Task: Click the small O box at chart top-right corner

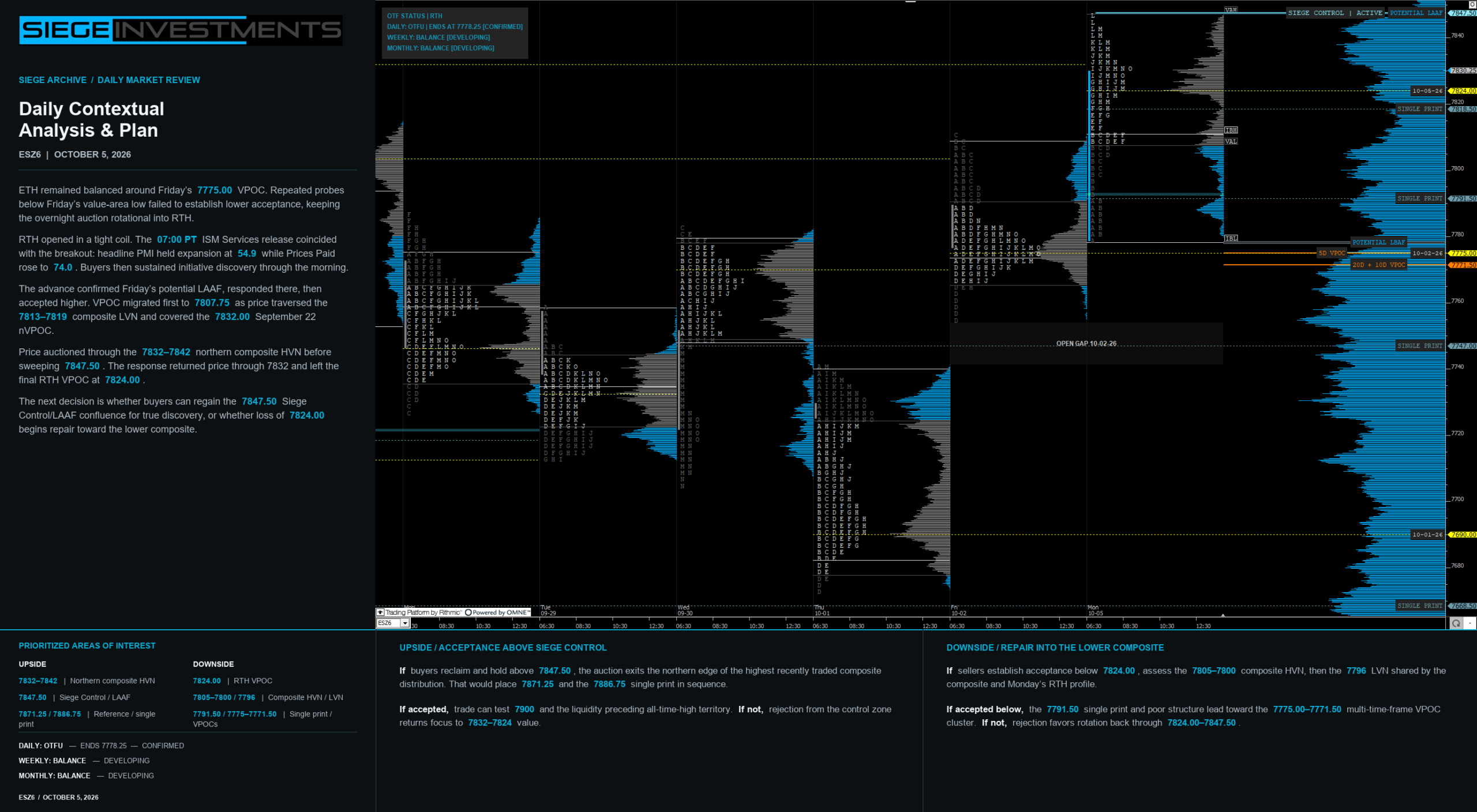Action: (1472, 3)
